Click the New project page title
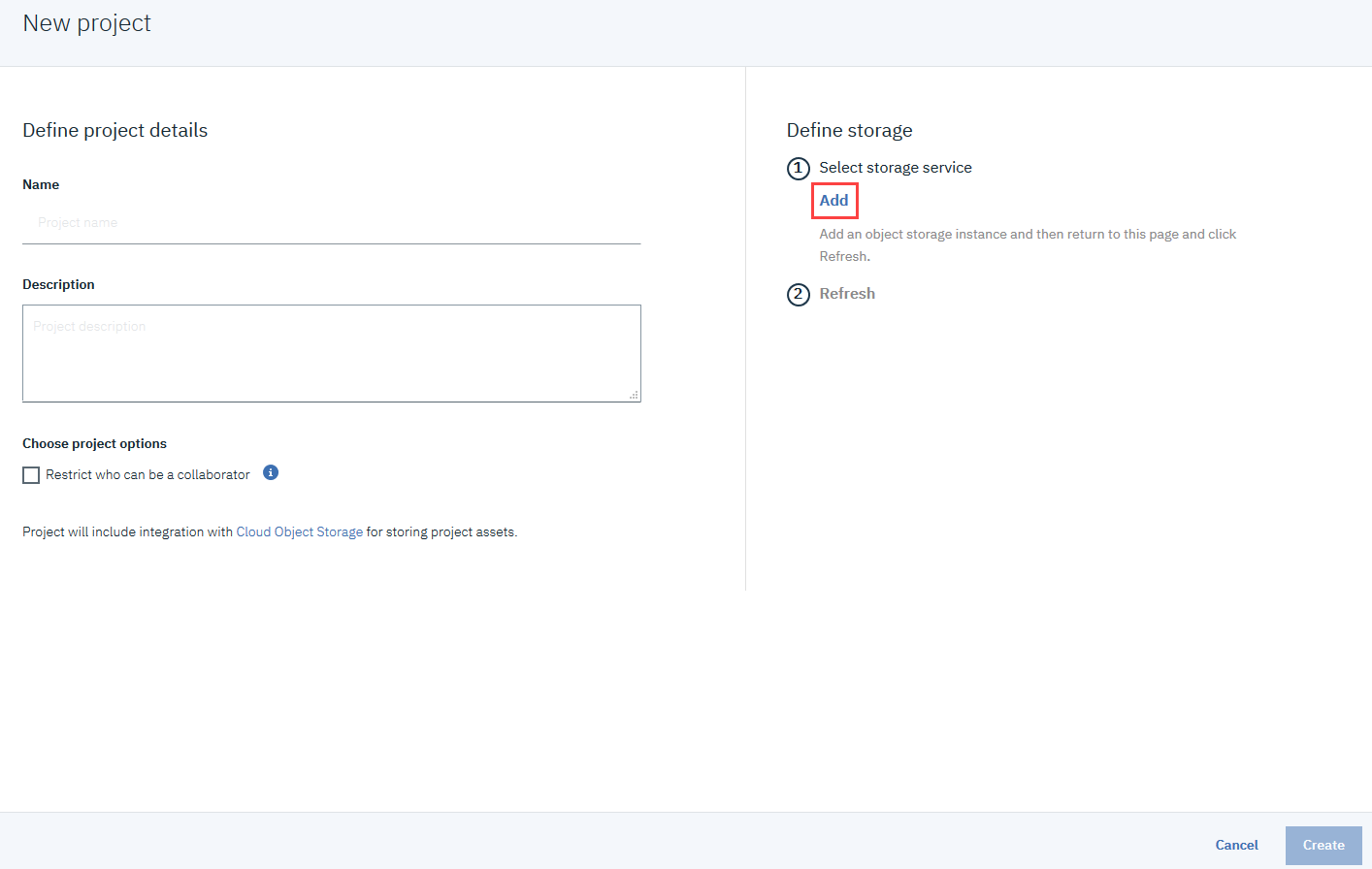1372x869 pixels. [x=87, y=23]
